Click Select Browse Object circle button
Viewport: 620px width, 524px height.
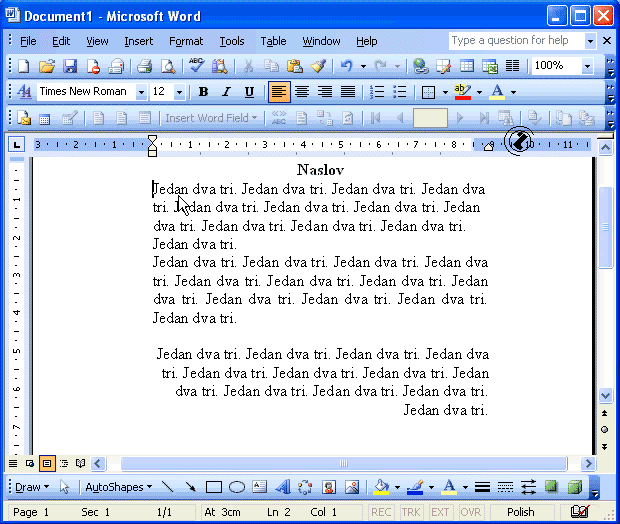tap(604, 429)
